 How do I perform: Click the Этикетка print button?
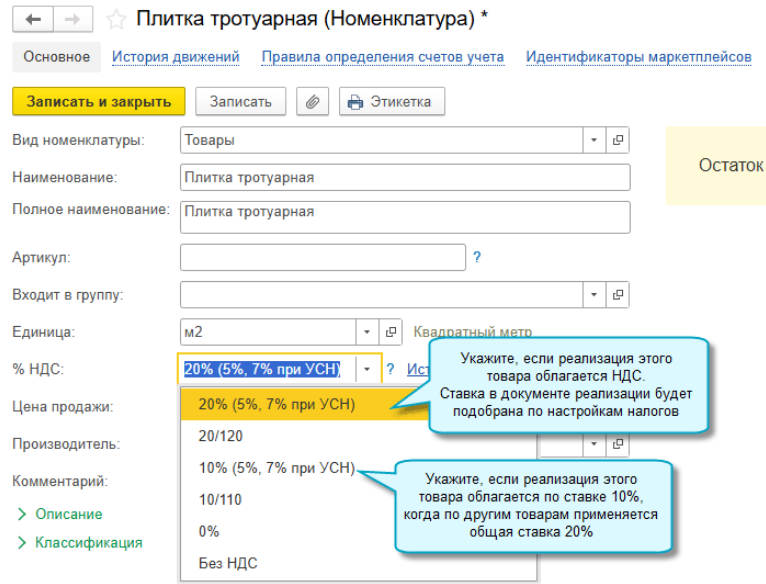pos(391,101)
